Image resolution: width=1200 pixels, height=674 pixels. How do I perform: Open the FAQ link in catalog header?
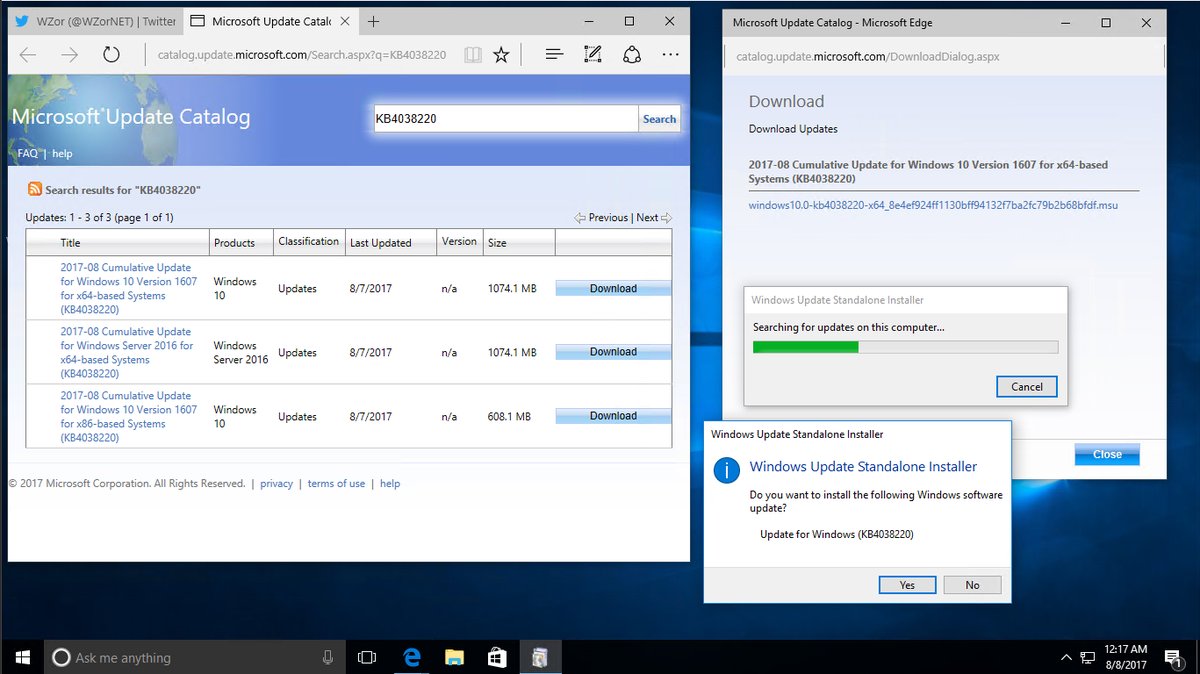(27, 154)
